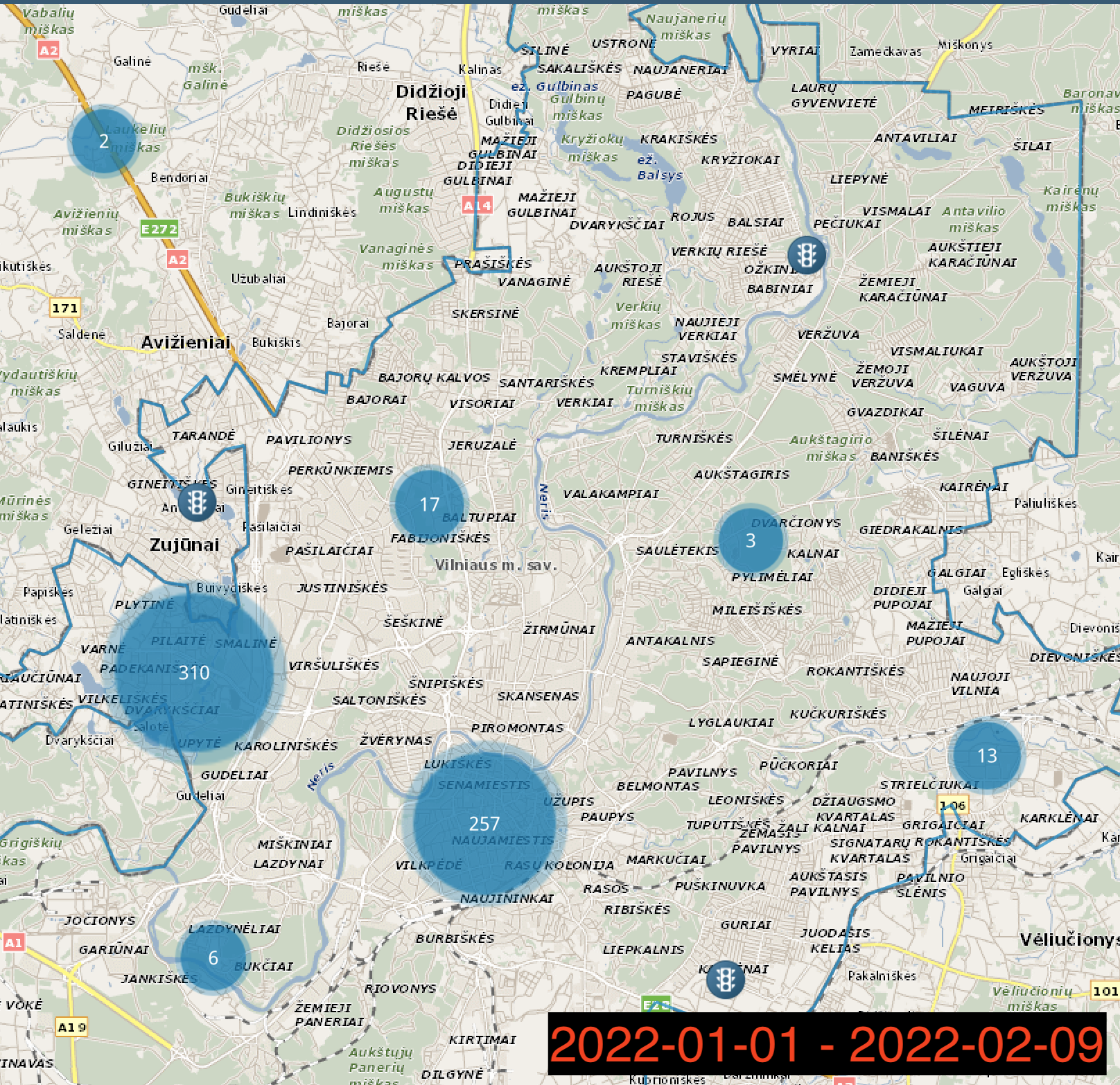
Task: Click the yellow 101 road shield
Action: [1105, 991]
